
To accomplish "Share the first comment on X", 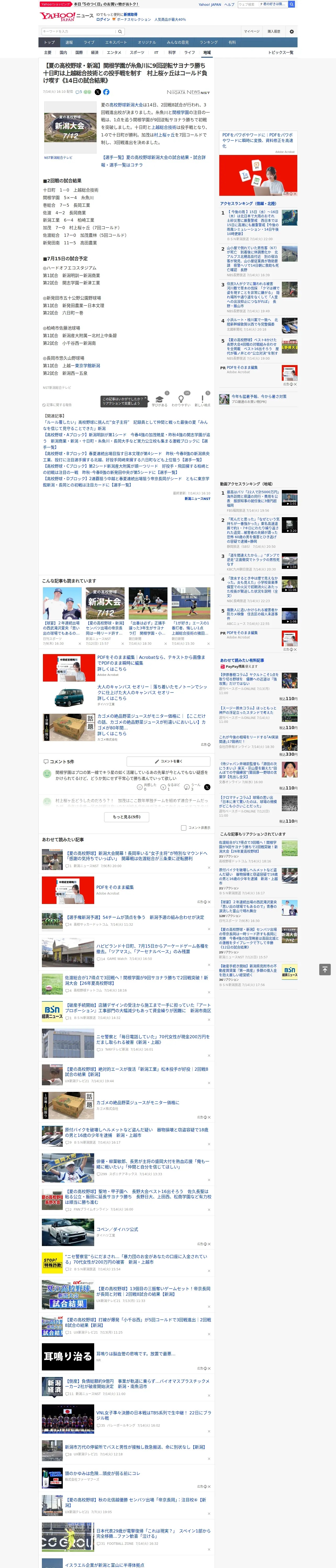I will click(x=207, y=787).
